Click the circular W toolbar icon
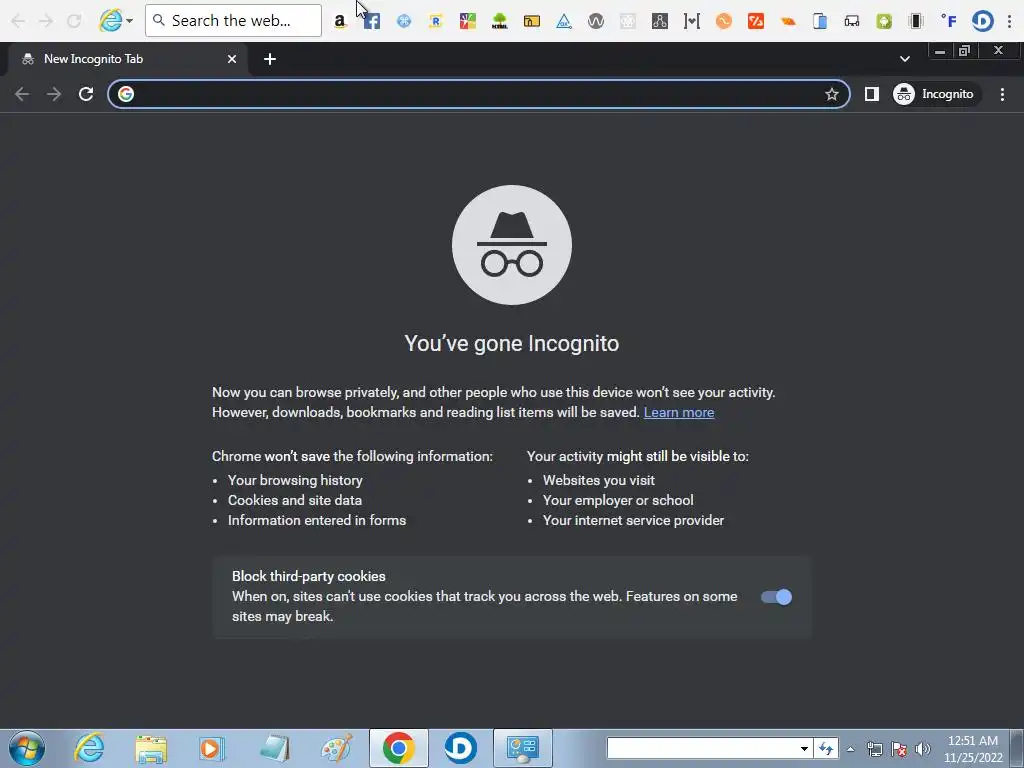 [x=596, y=21]
